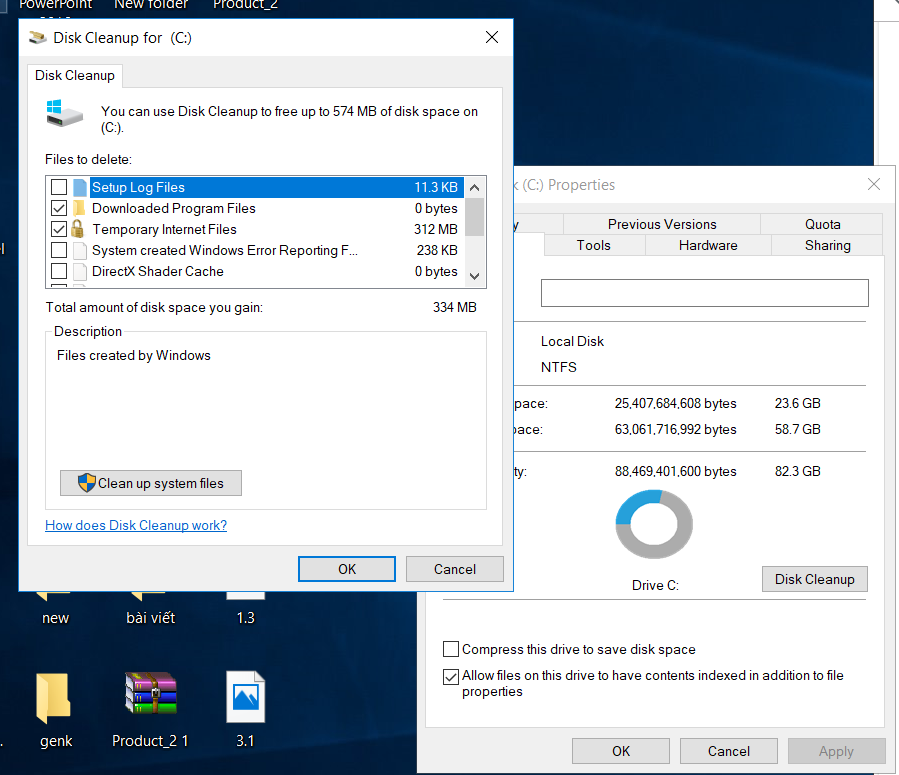Click the Downloaded Program Files folder icon
Screen dimensions: 899x775
[79, 208]
